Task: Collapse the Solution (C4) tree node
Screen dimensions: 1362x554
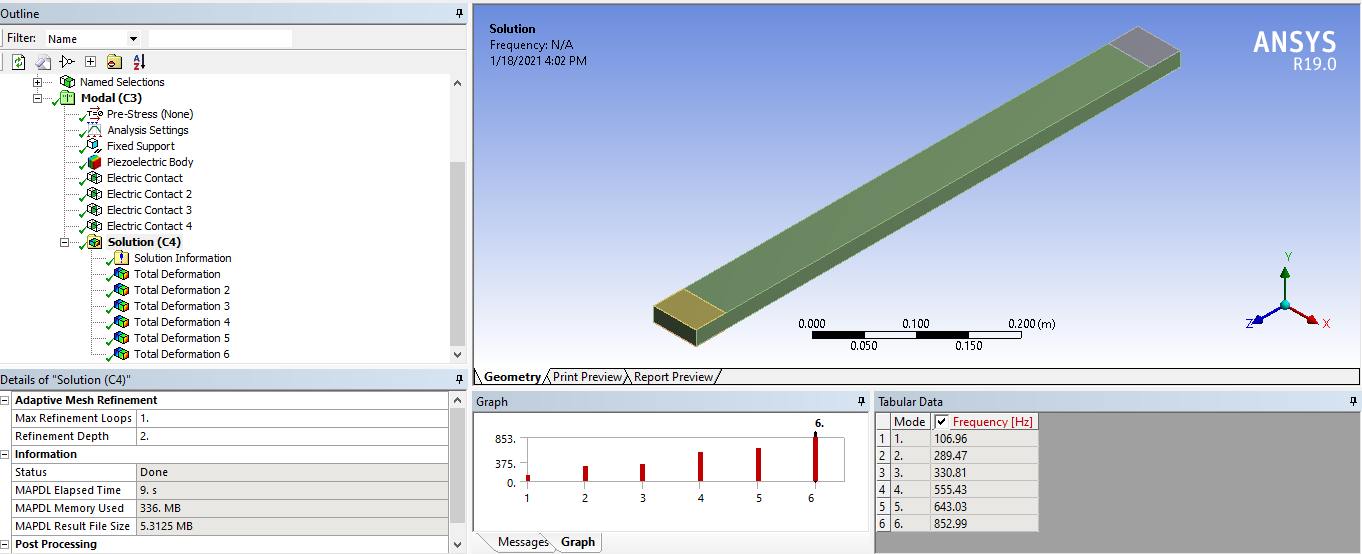Action: click(65, 242)
